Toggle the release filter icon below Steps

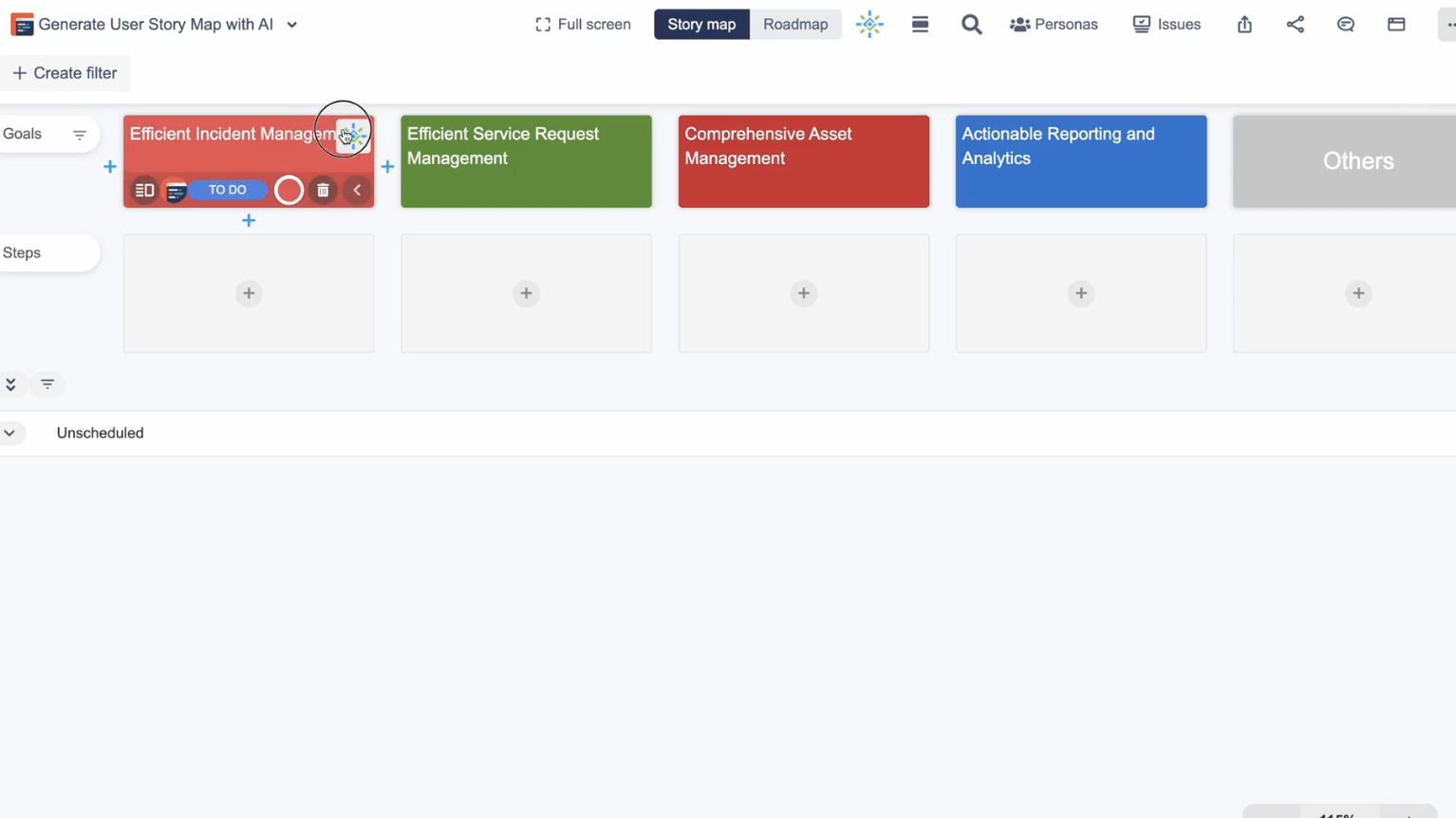click(x=47, y=384)
